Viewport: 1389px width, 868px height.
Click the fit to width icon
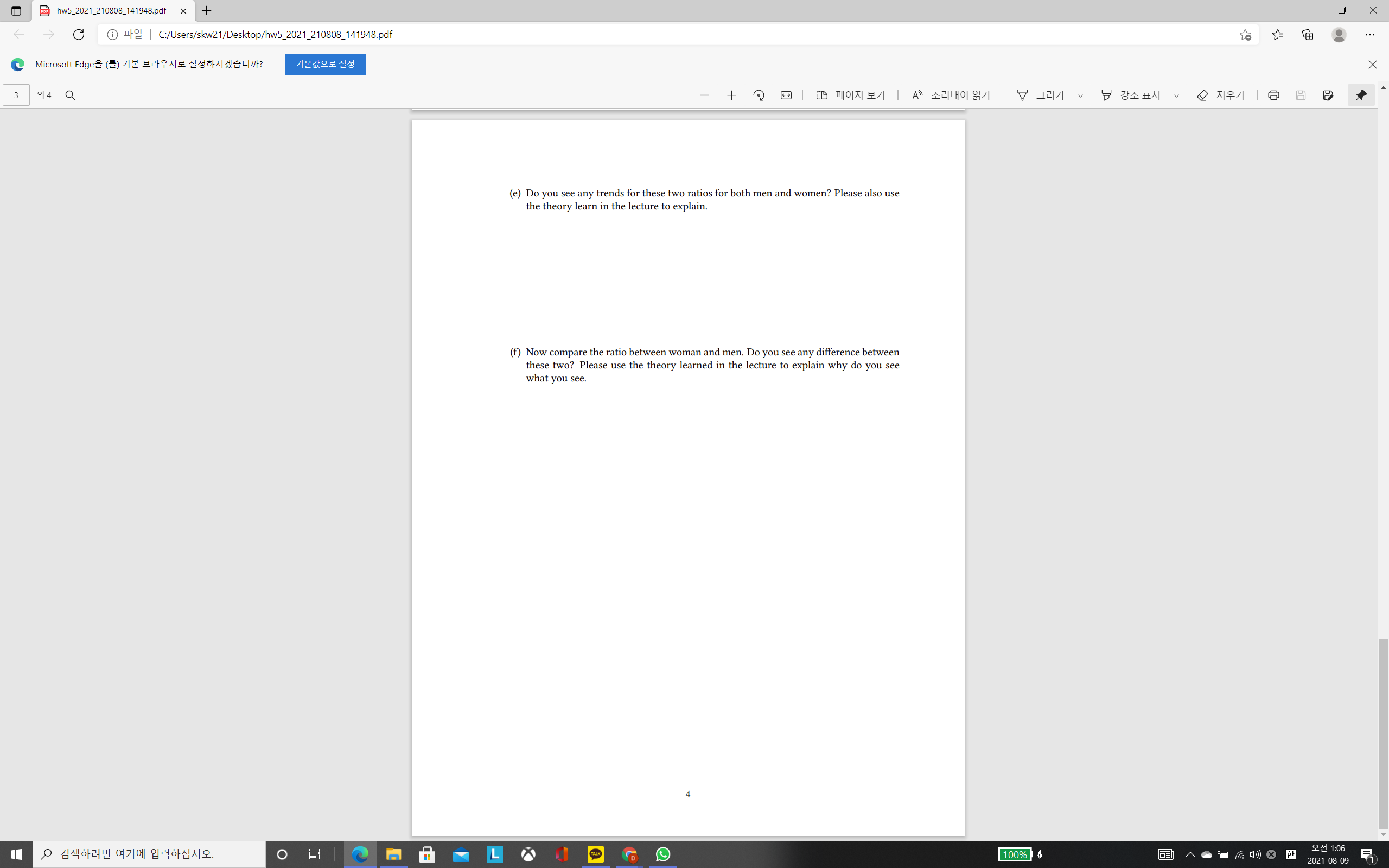click(786, 95)
